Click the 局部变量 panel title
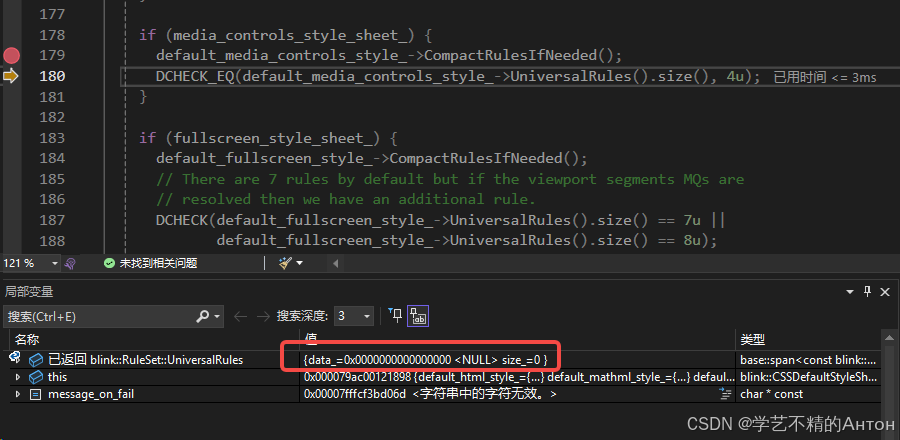900x440 pixels. [29, 291]
